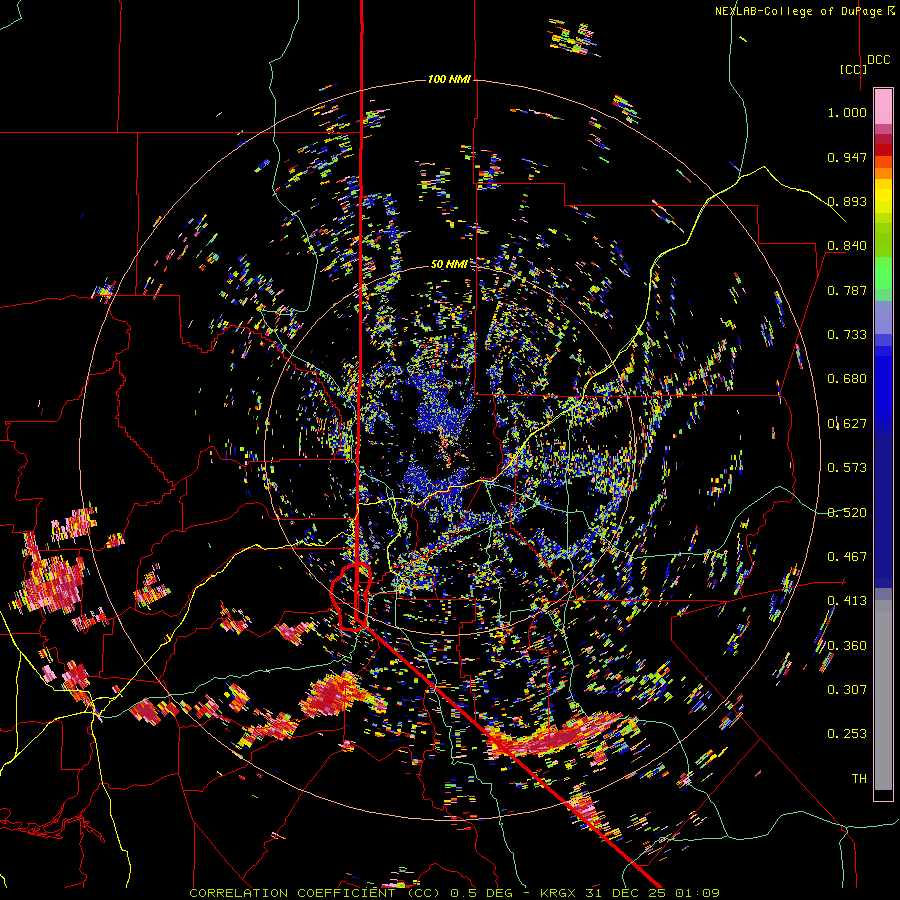Pick the gray segment of the color bar
Screen dimensions: 900x900
pos(883,695)
